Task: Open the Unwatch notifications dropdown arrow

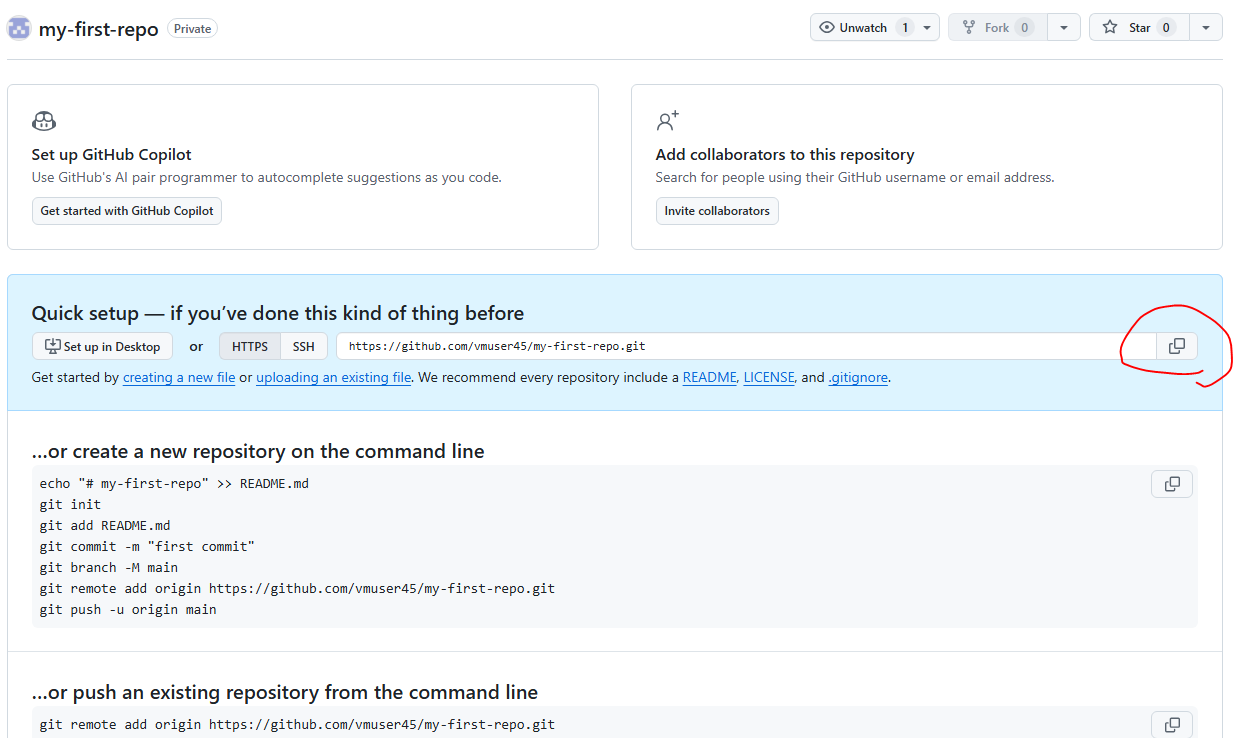Action: point(928,28)
